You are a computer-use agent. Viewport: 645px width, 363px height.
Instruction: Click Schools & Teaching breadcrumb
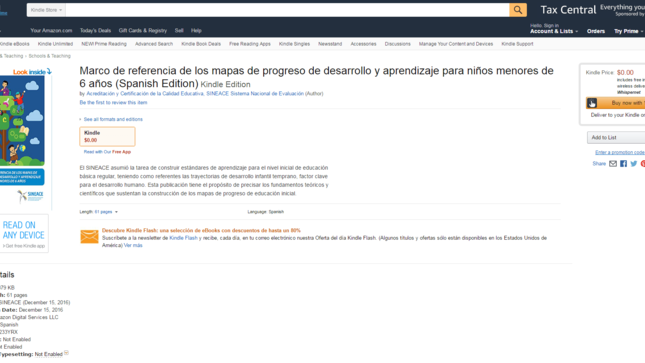click(50, 56)
